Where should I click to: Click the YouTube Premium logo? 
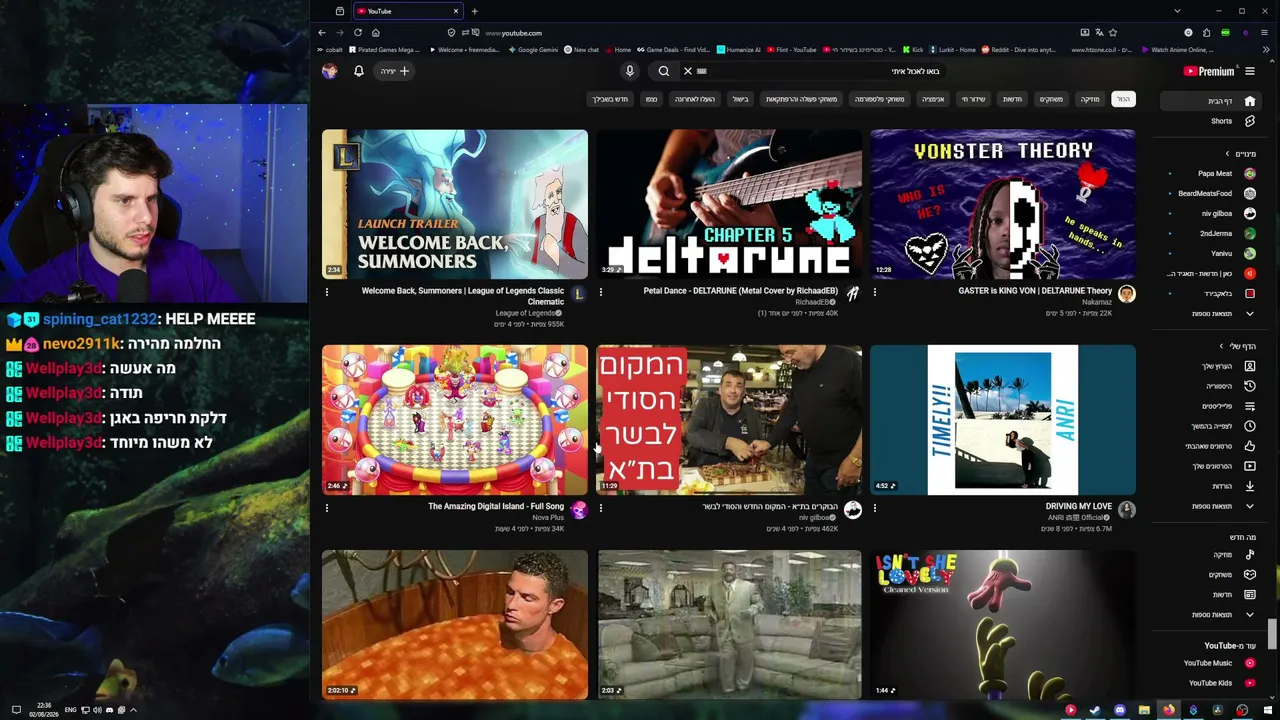(1209, 71)
